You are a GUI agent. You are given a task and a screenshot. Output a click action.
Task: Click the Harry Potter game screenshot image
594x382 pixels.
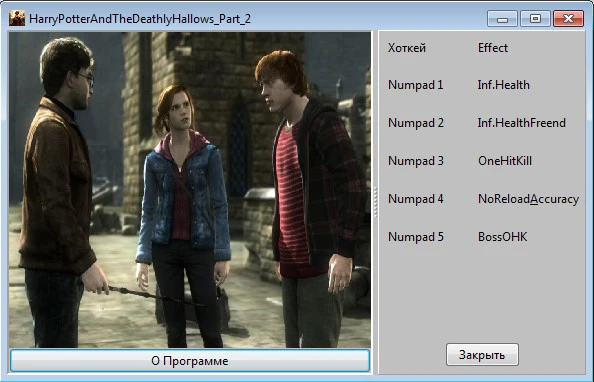pyautogui.click(x=190, y=189)
